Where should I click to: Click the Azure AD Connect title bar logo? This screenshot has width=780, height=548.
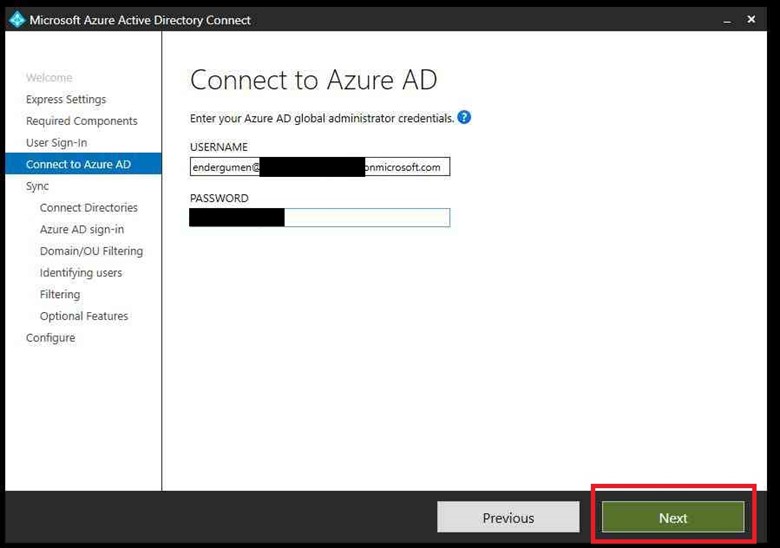[16, 19]
